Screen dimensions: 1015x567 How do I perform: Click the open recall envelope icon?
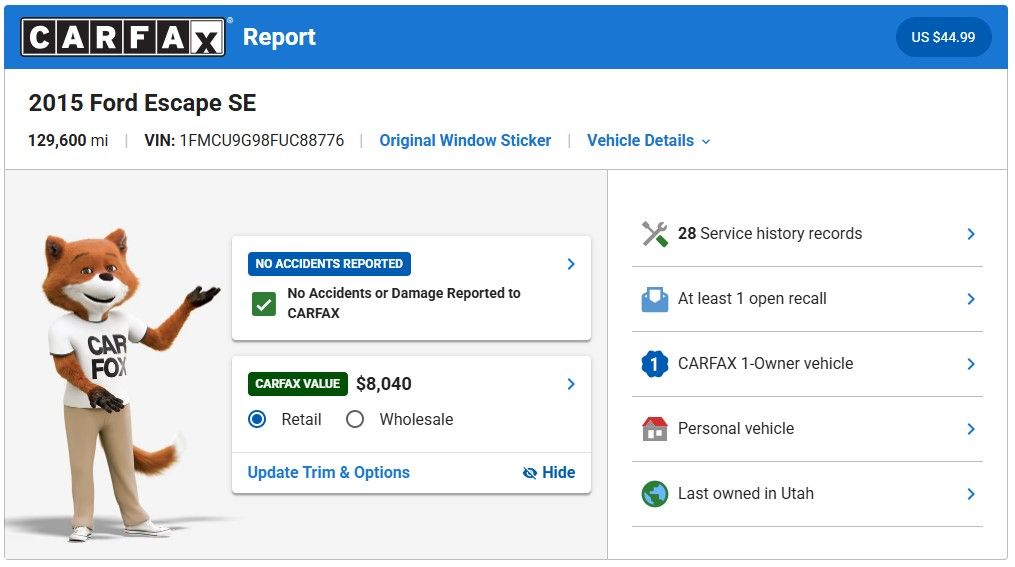pyautogui.click(x=654, y=299)
